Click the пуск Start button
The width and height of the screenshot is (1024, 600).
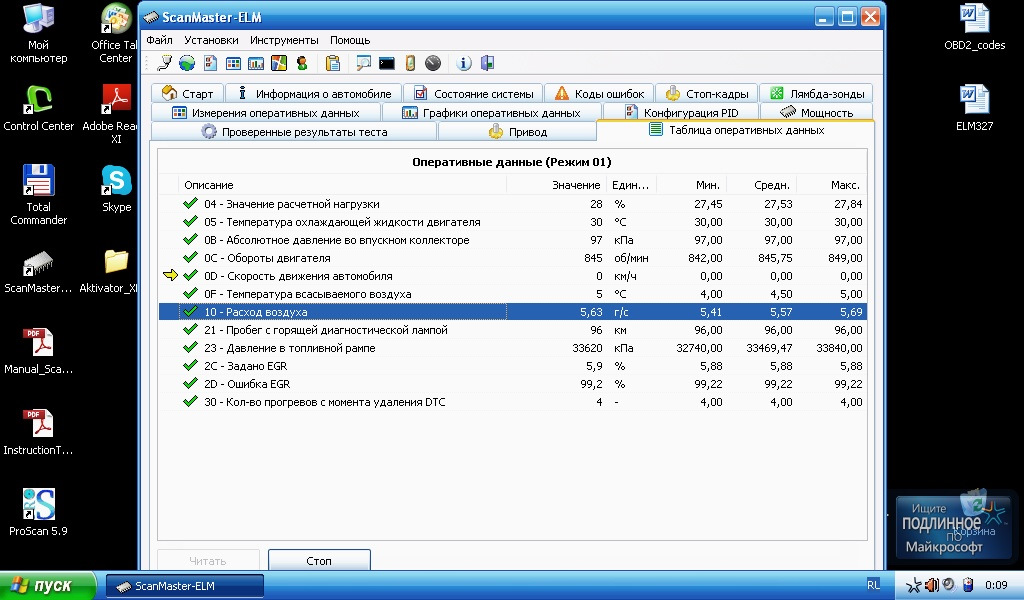48,586
